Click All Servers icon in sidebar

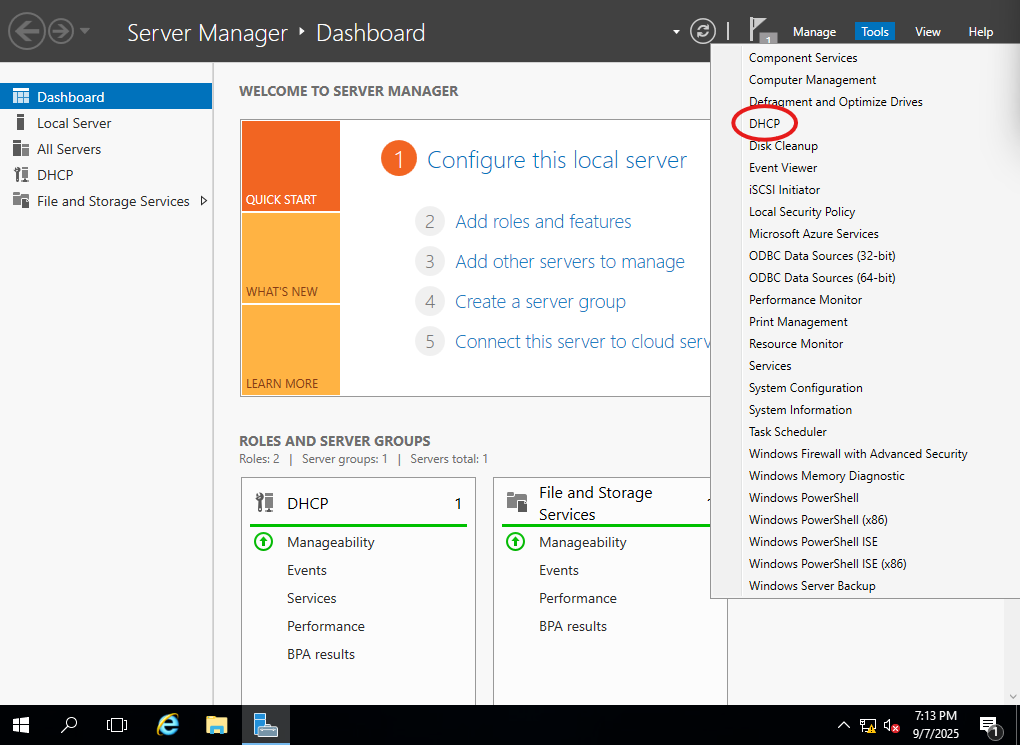[x=21, y=149]
